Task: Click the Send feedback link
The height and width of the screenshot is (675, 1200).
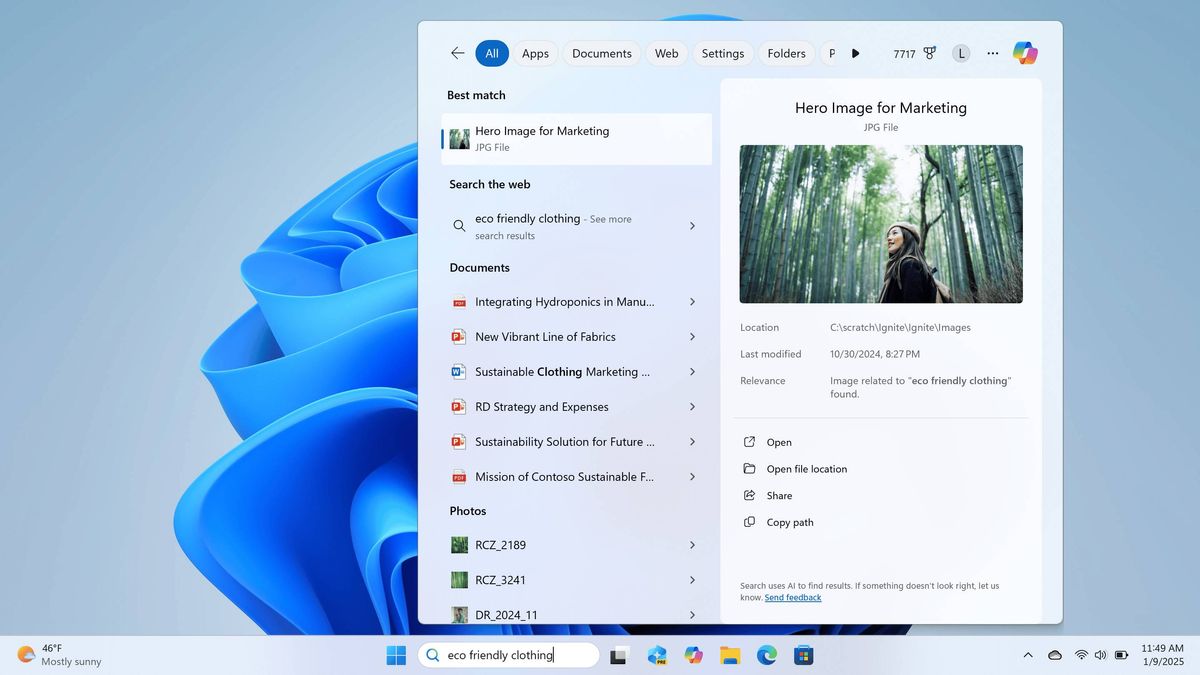Action: (x=792, y=597)
